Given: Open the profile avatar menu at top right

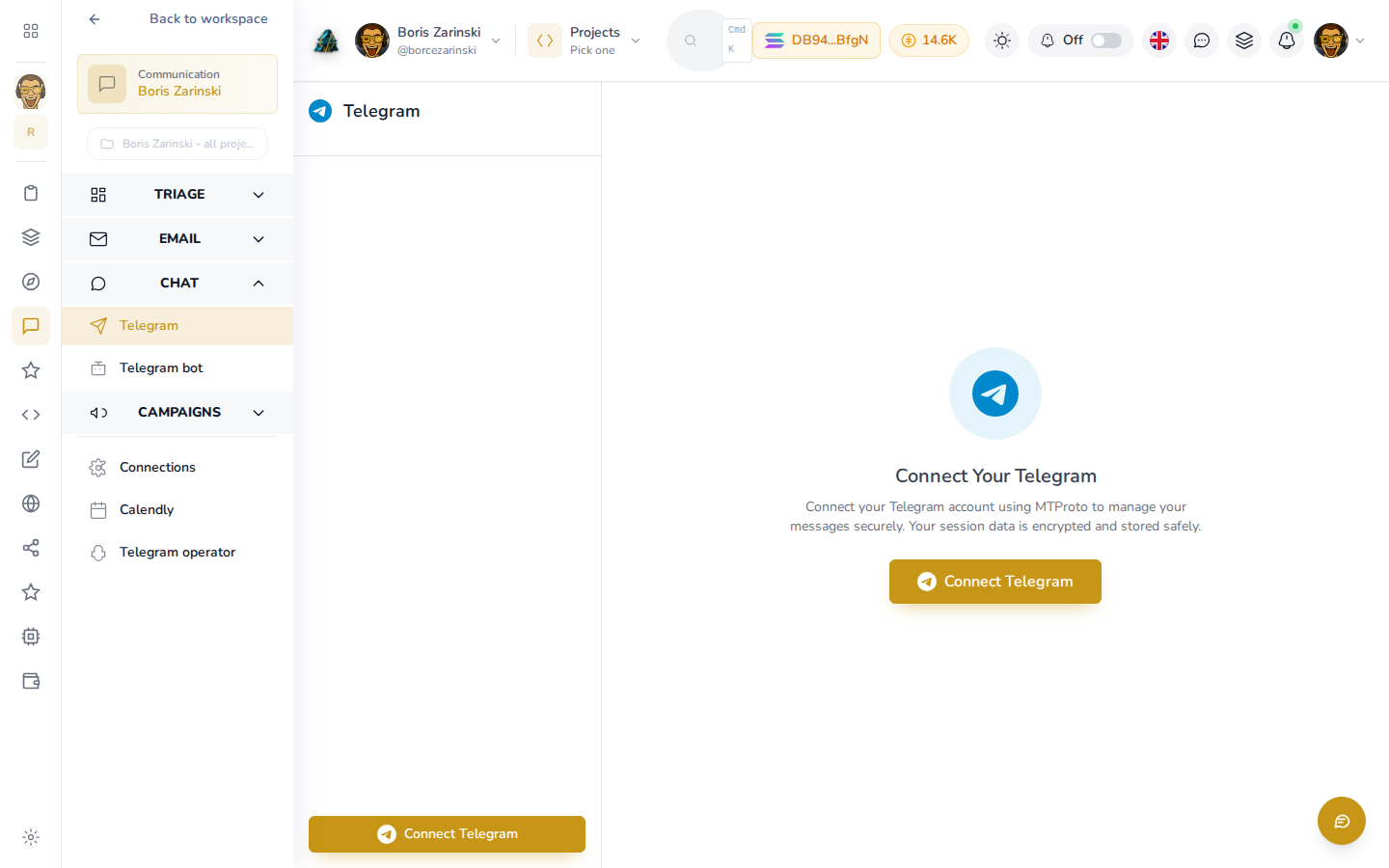Looking at the screenshot, I should point(1339,41).
